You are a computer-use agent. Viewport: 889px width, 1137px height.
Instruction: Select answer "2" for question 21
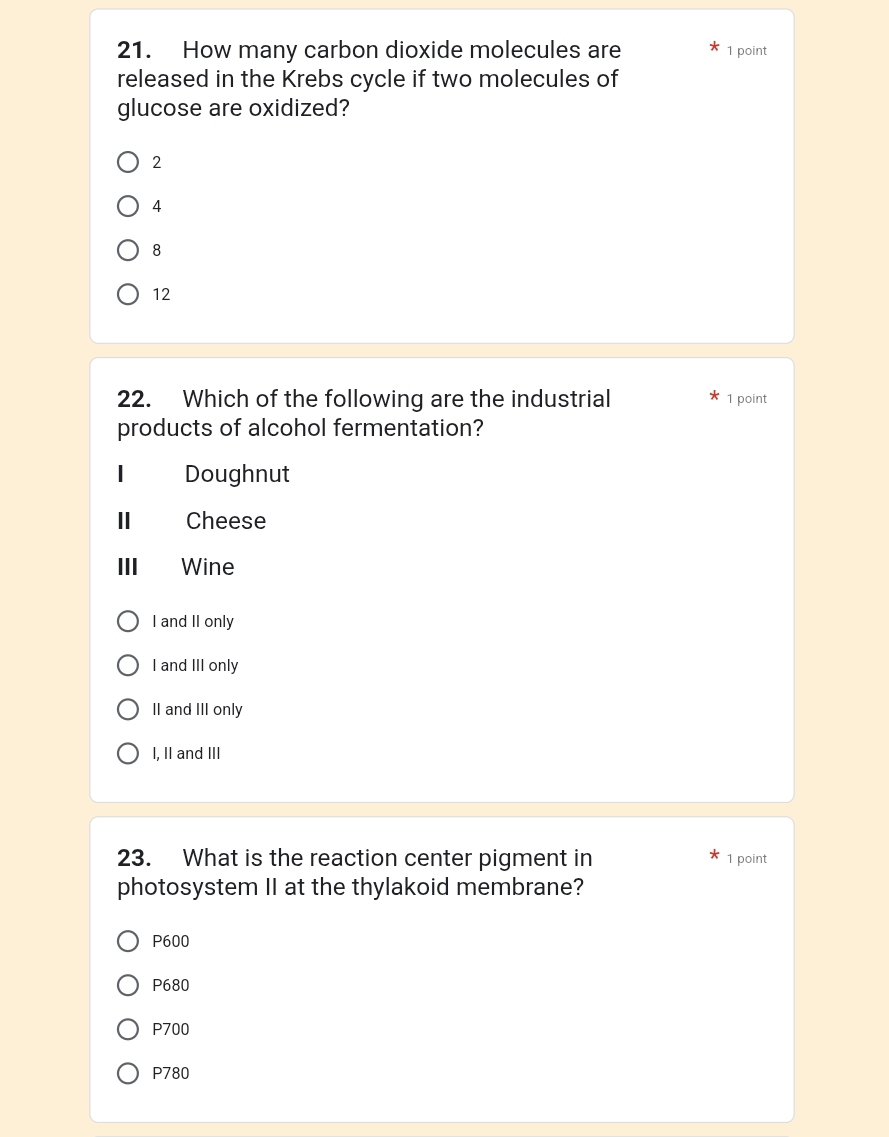[128, 162]
